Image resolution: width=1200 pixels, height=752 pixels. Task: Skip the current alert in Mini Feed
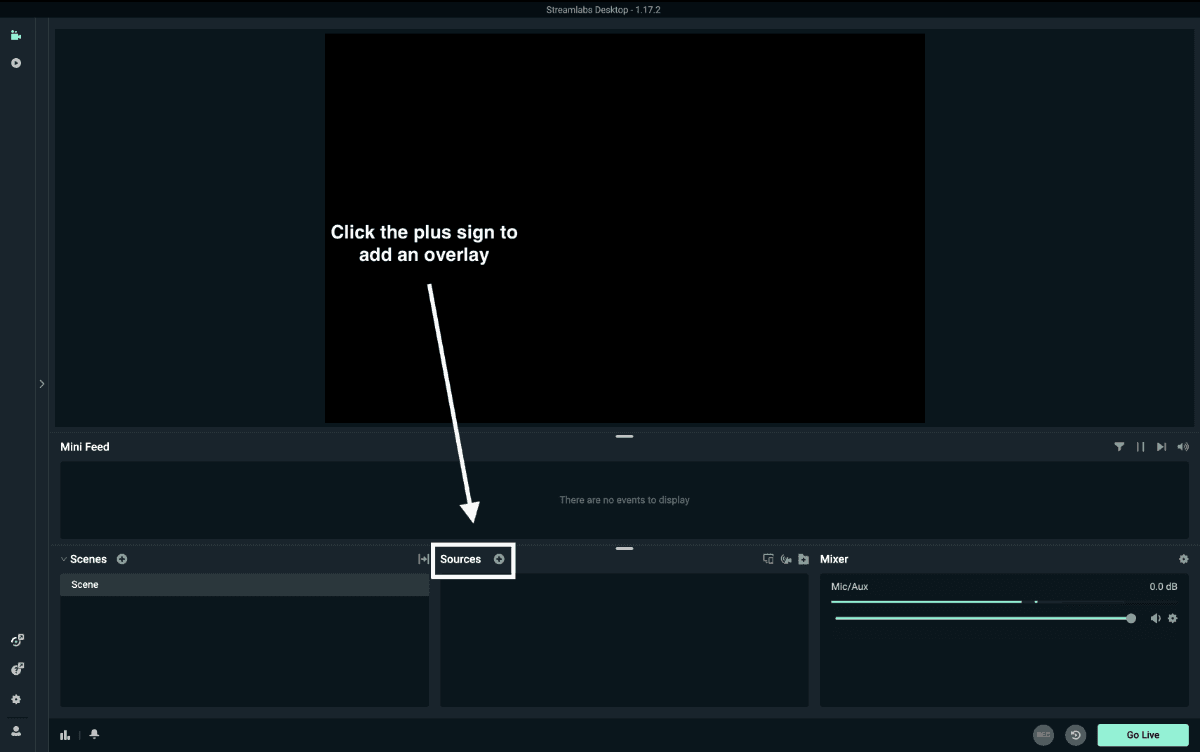click(1161, 447)
